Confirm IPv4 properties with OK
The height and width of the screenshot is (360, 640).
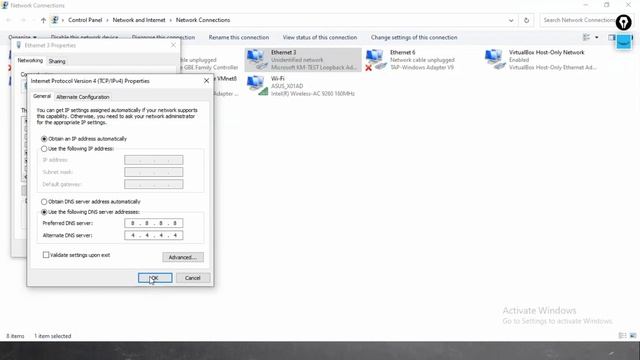(155, 278)
